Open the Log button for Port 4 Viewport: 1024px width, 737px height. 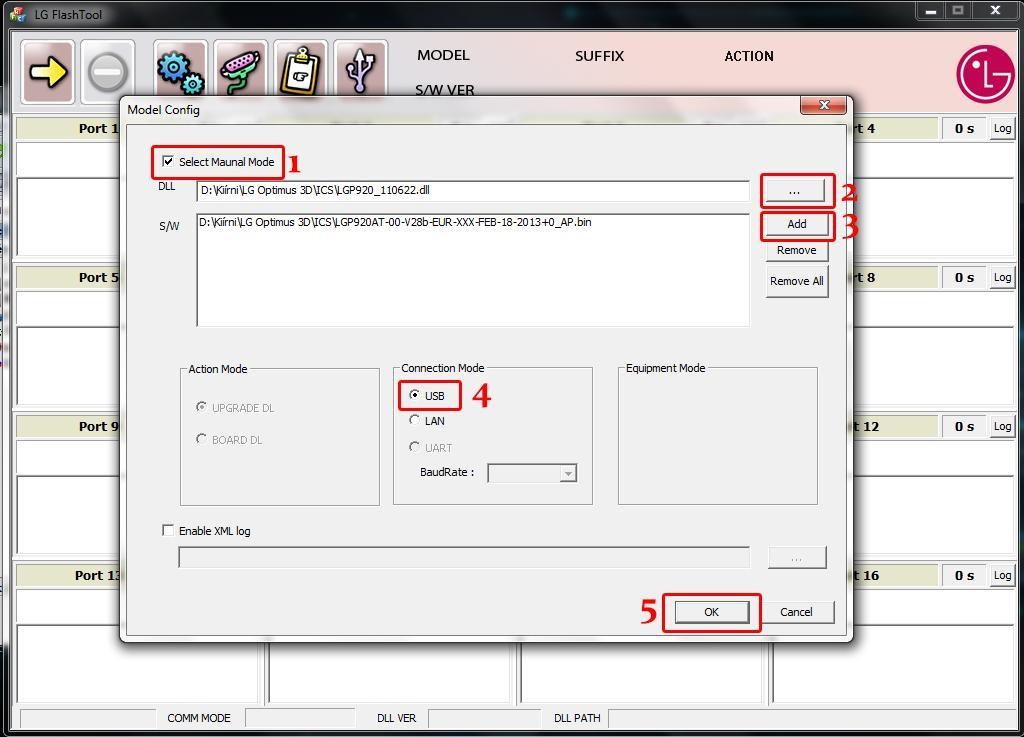point(1002,129)
